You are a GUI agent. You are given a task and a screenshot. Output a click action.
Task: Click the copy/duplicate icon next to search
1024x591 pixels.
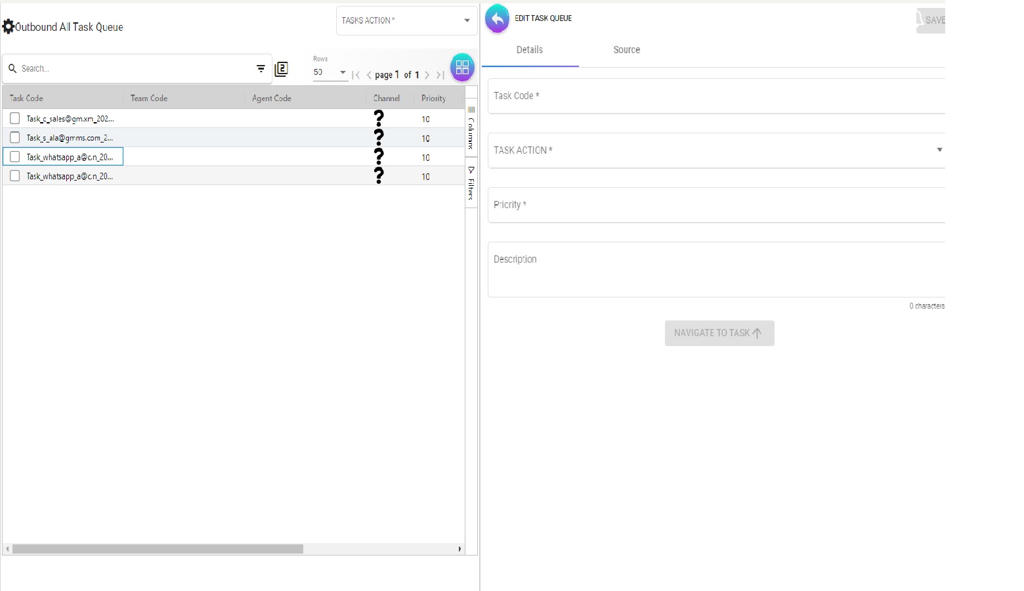coord(281,69)
